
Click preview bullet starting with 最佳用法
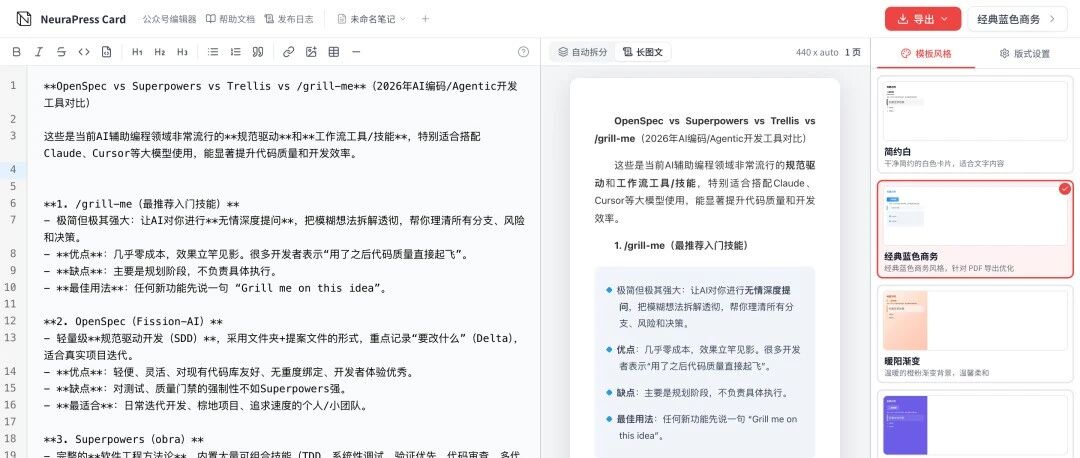(701, 427)
